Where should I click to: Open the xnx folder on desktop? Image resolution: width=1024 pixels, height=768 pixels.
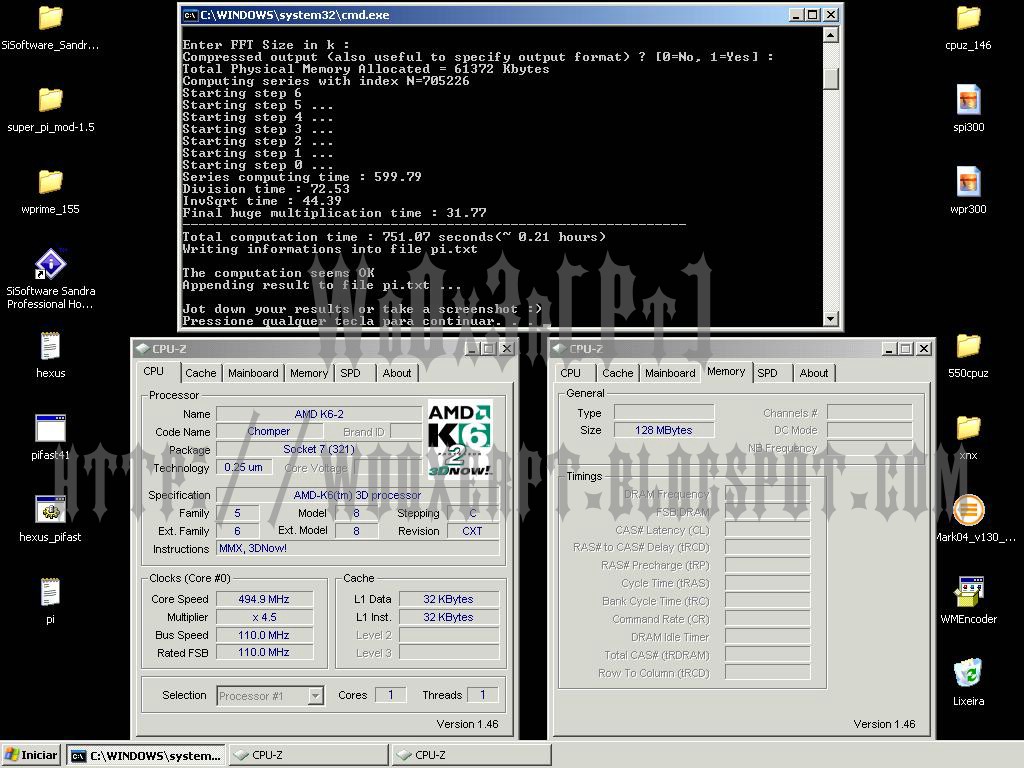coord(968,428)
